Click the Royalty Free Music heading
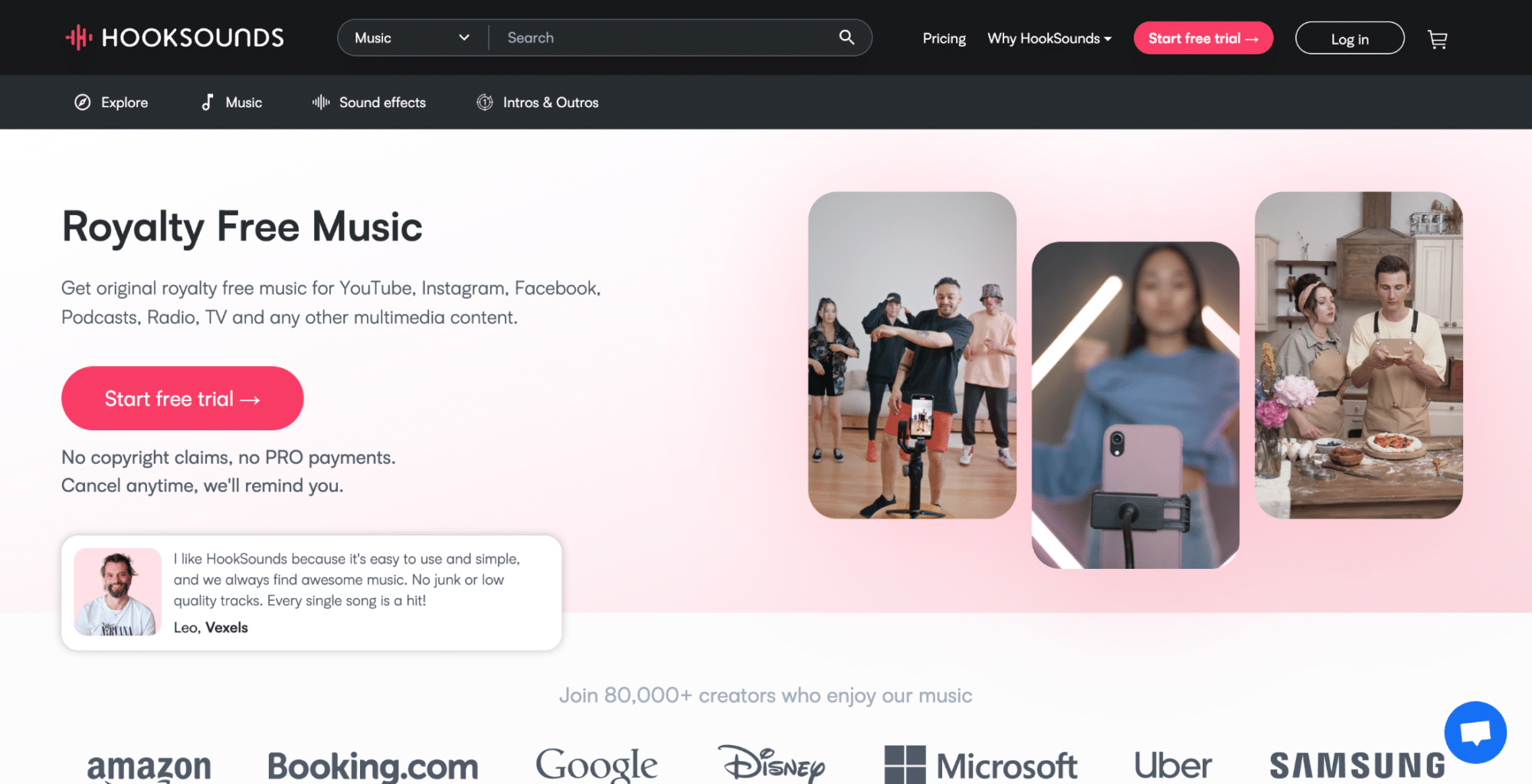The image size is (1532, 784). pyautogui.click(x=242, y=227)
